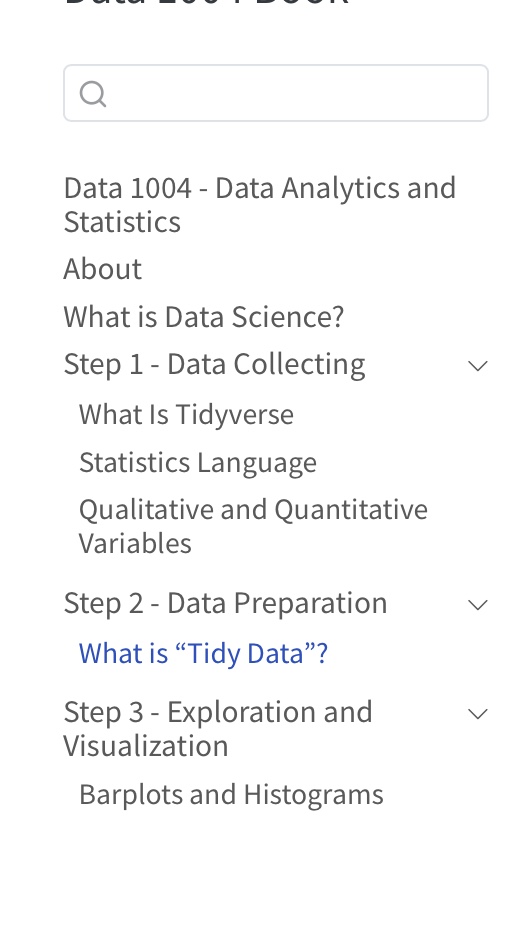Go to What is Data Science?
The width and height of the screenshot is (530, 948).
tap(204, 316)
